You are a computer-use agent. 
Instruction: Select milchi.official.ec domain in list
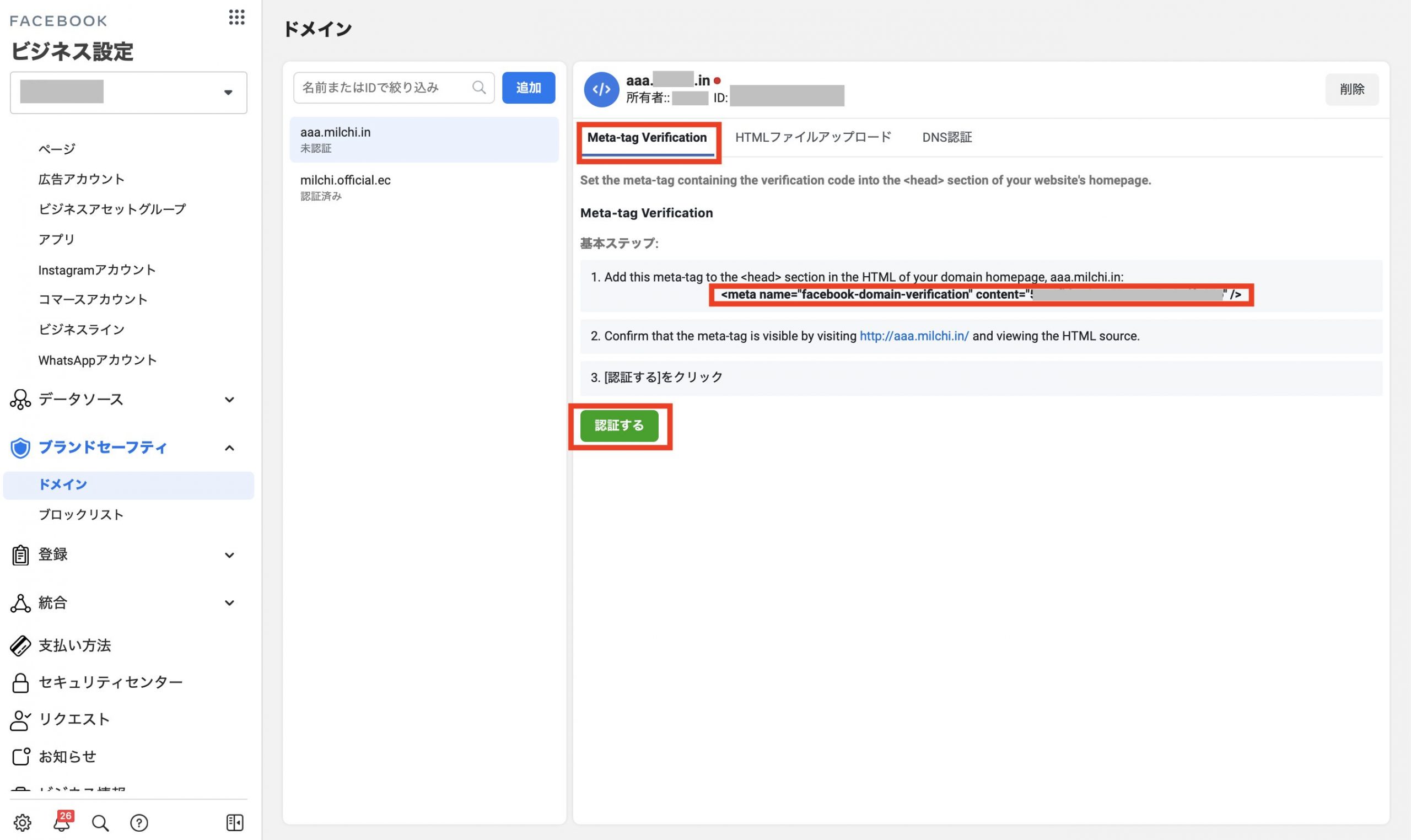click(x=424, y=187)
